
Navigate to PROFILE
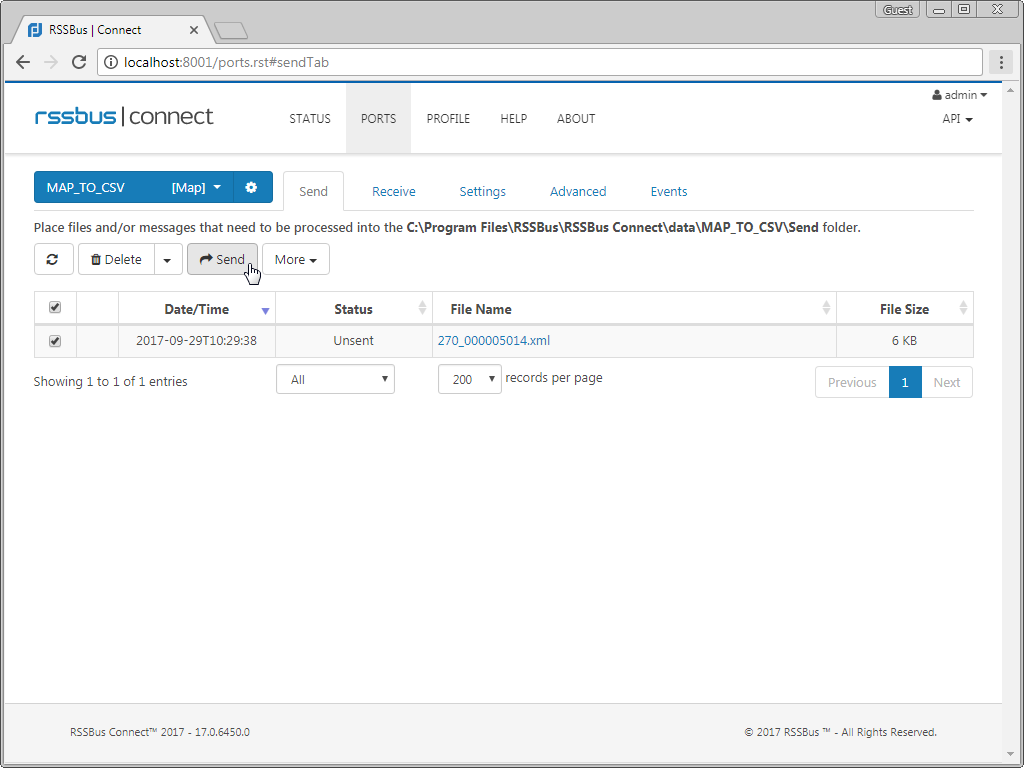click(448, 119)
